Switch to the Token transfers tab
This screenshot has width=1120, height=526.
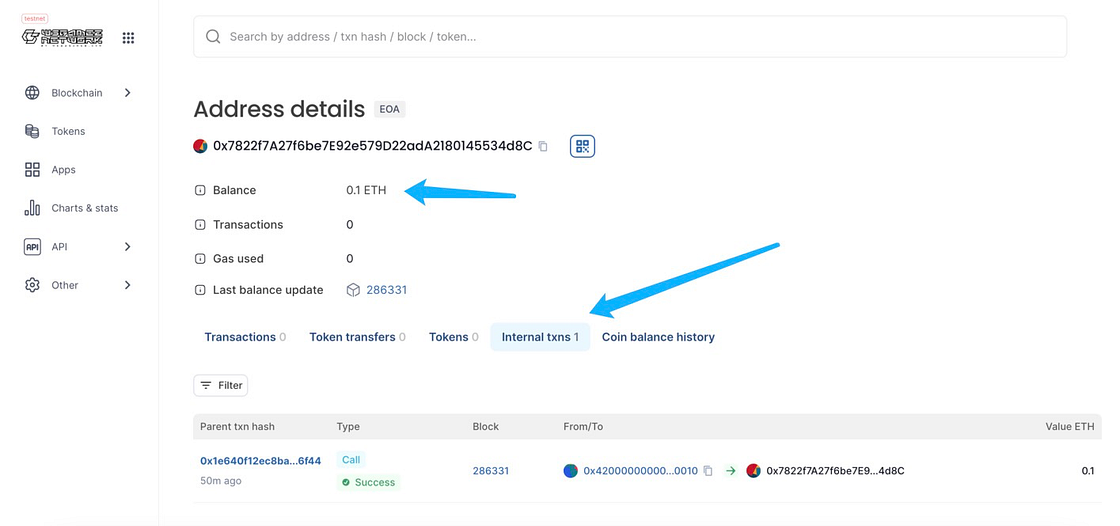pyautogui.click(x=357, y=337)
